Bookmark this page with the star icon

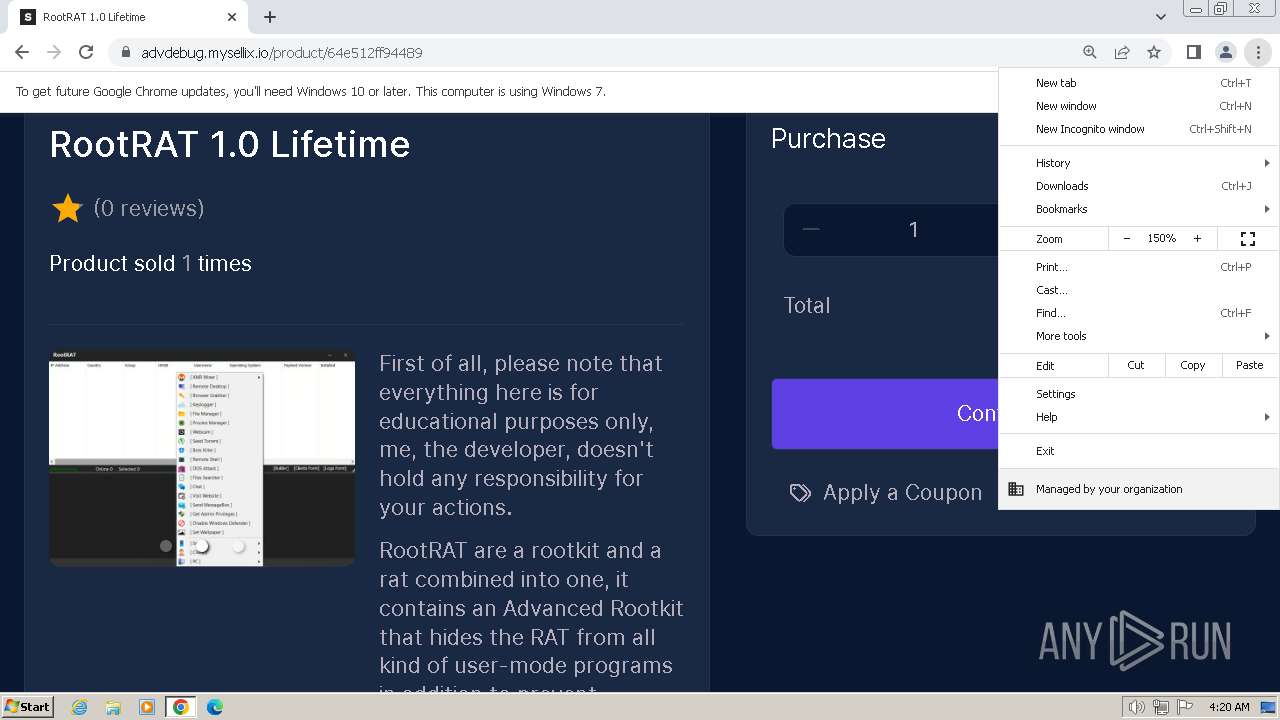1154,52
